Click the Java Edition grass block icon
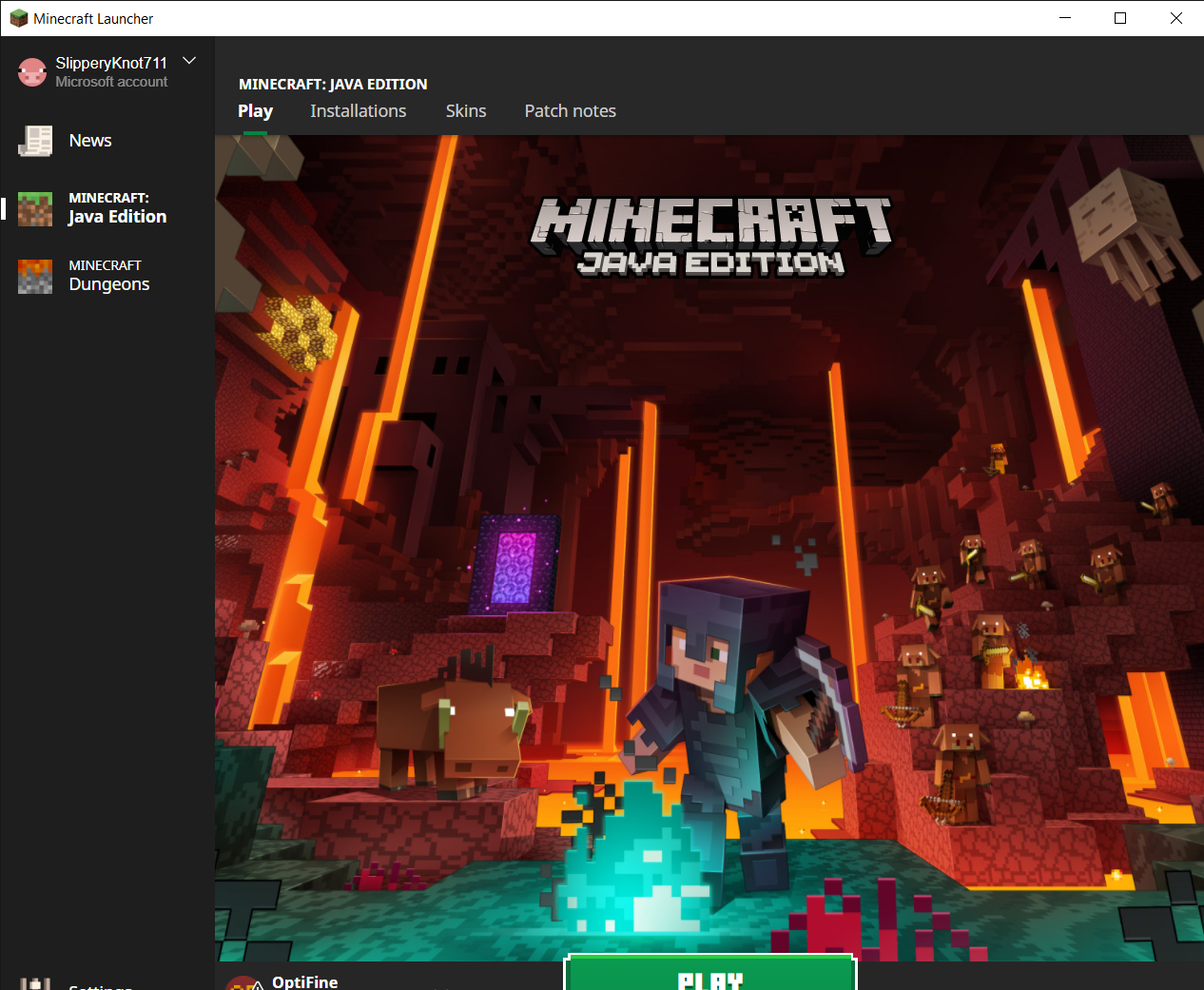This screenshot has width=1204, height=990. click(x=35, y=208)
